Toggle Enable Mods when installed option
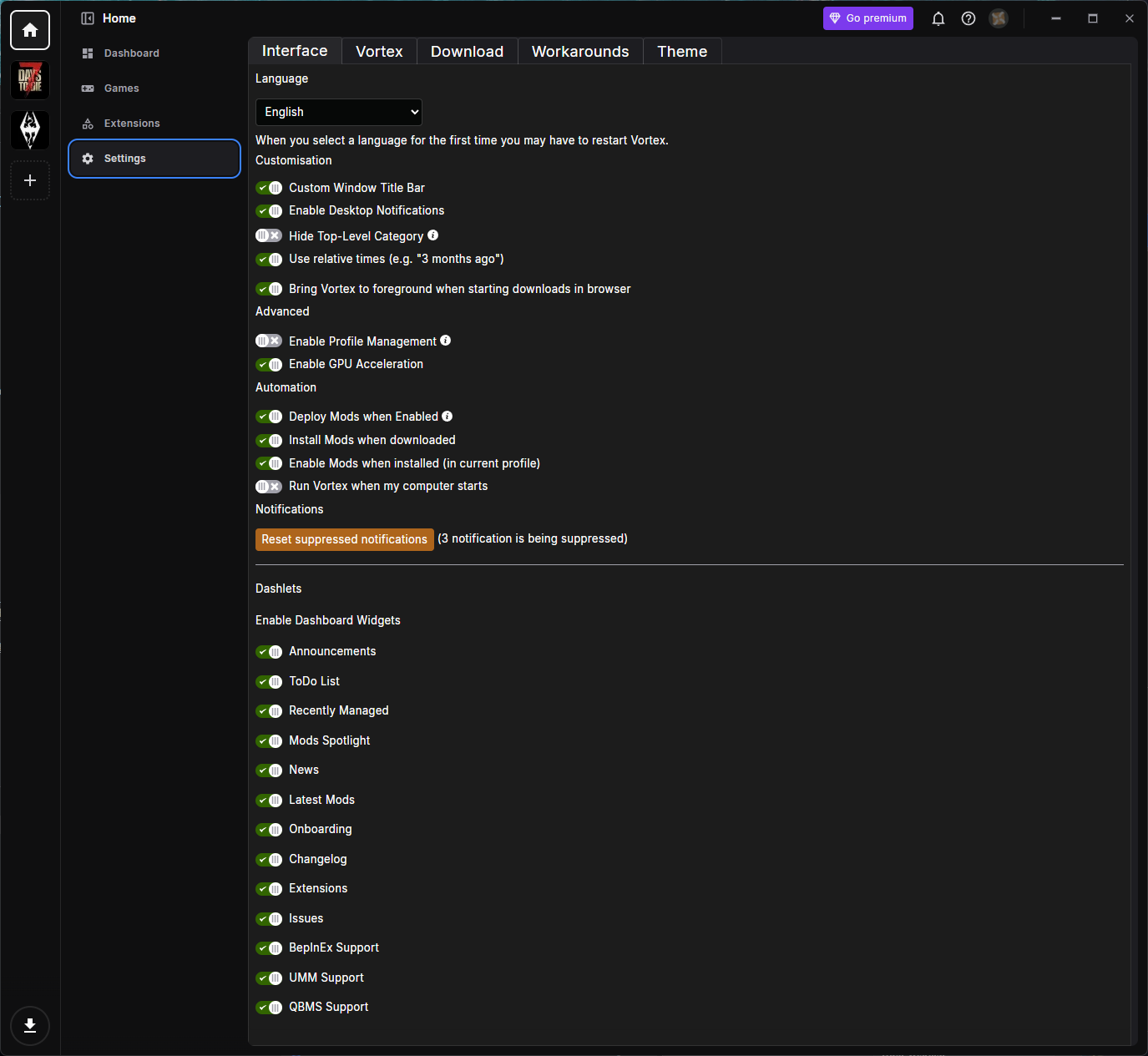The image size is (1148, 1056). tap(269, 463)
